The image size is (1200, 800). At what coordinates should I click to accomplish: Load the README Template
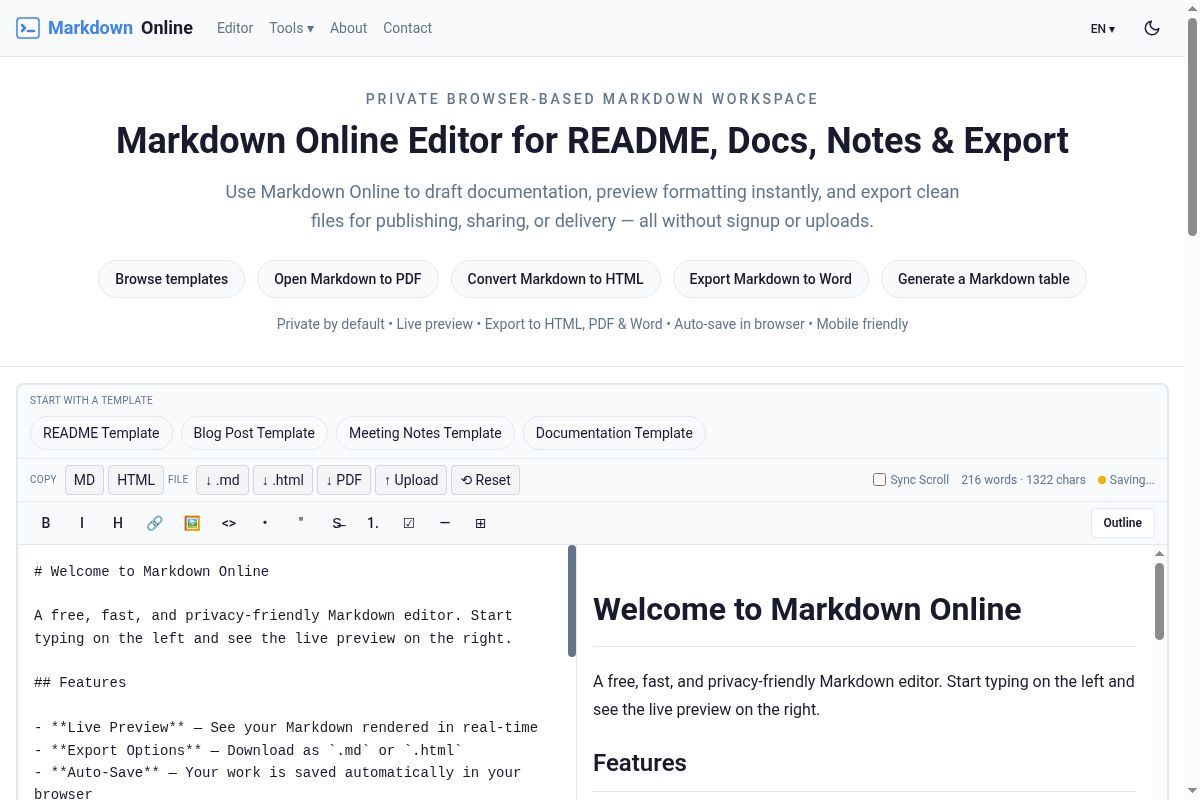[x=101, y=433]
